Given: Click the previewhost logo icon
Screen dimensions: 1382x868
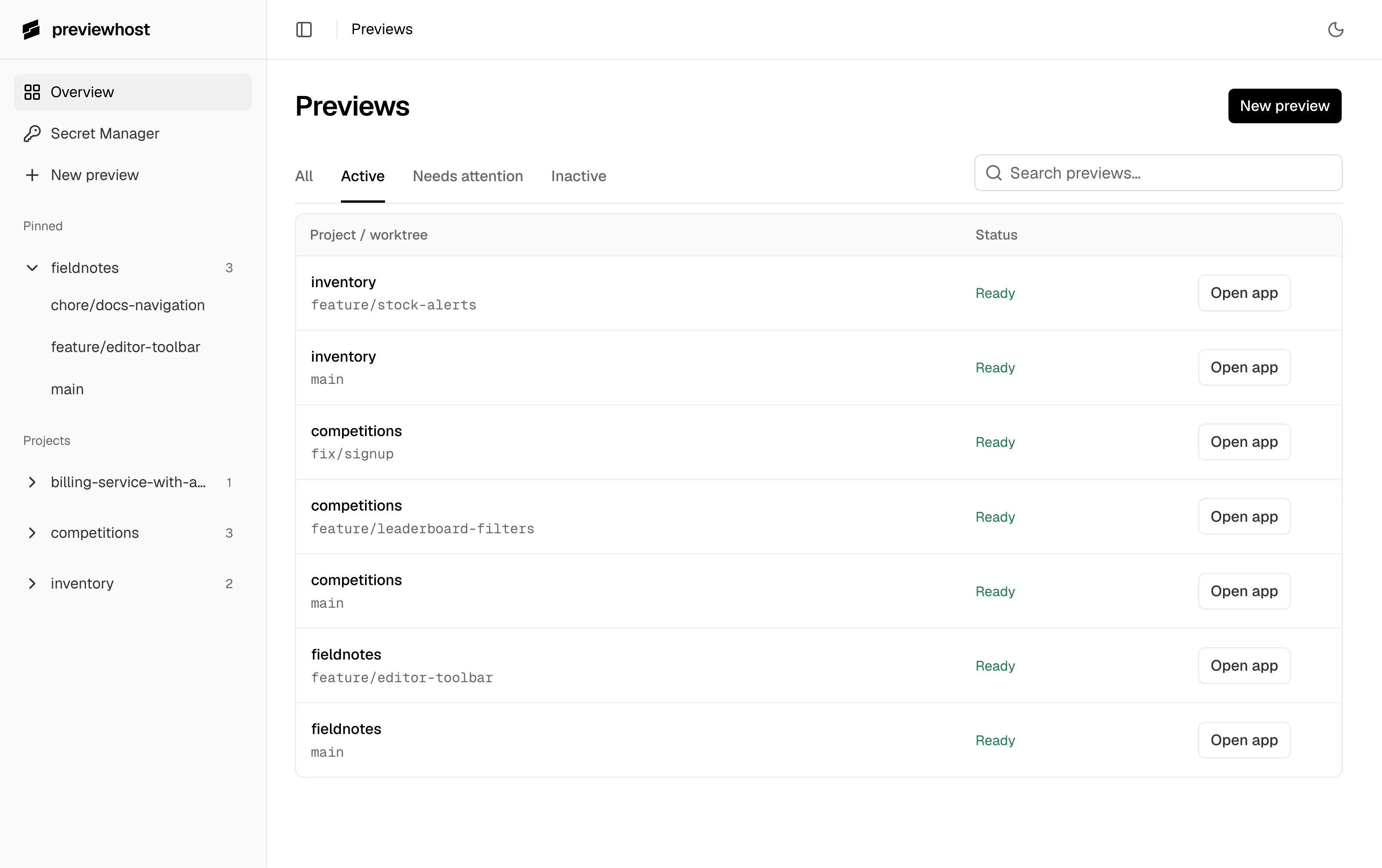Looking at the screenshot, I should (31, 29).
